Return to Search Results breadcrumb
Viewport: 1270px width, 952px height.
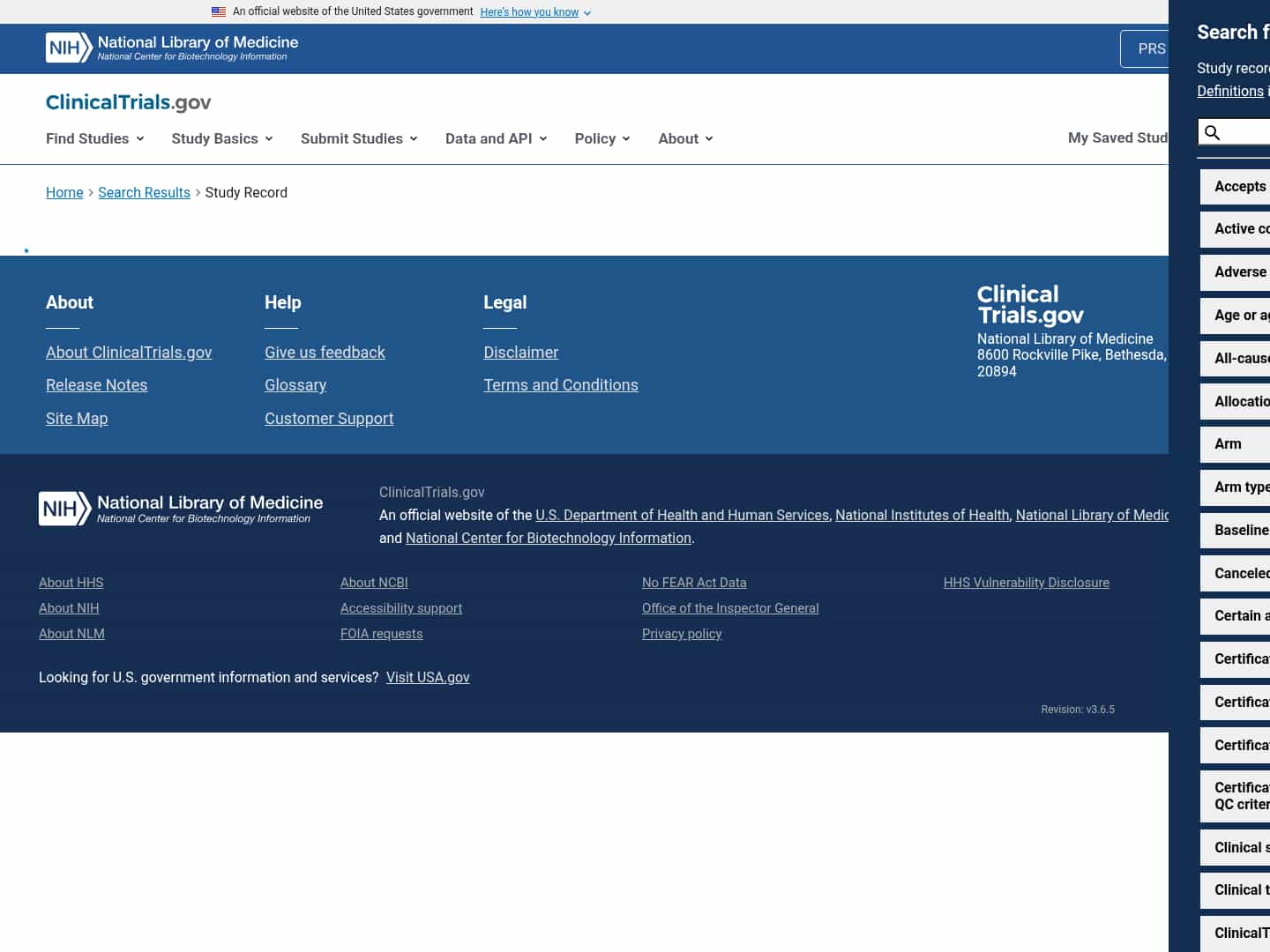coord(144,192)
